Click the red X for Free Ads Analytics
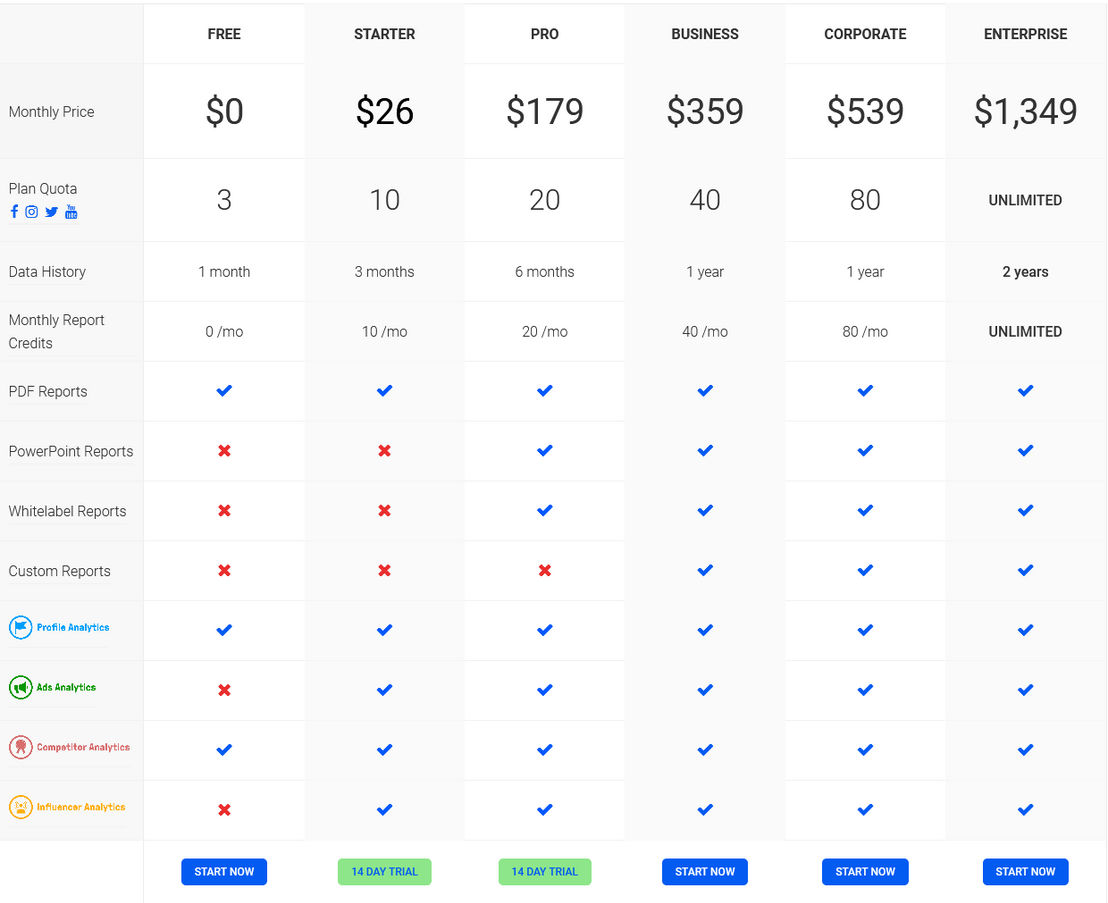The image size is (1108, 903). 224,690
